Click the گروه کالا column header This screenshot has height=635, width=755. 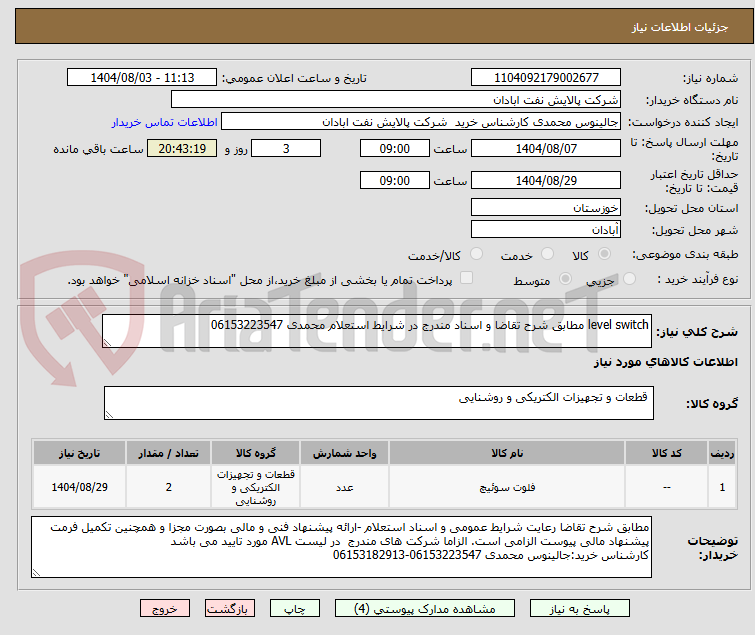point(255,453)
